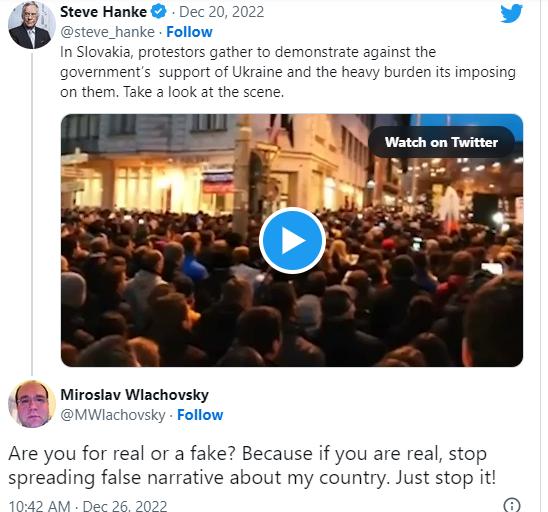Screen dimensions: 548x512
Task: Click the Watch on Twitter button
Action: (x=441, y=142)
